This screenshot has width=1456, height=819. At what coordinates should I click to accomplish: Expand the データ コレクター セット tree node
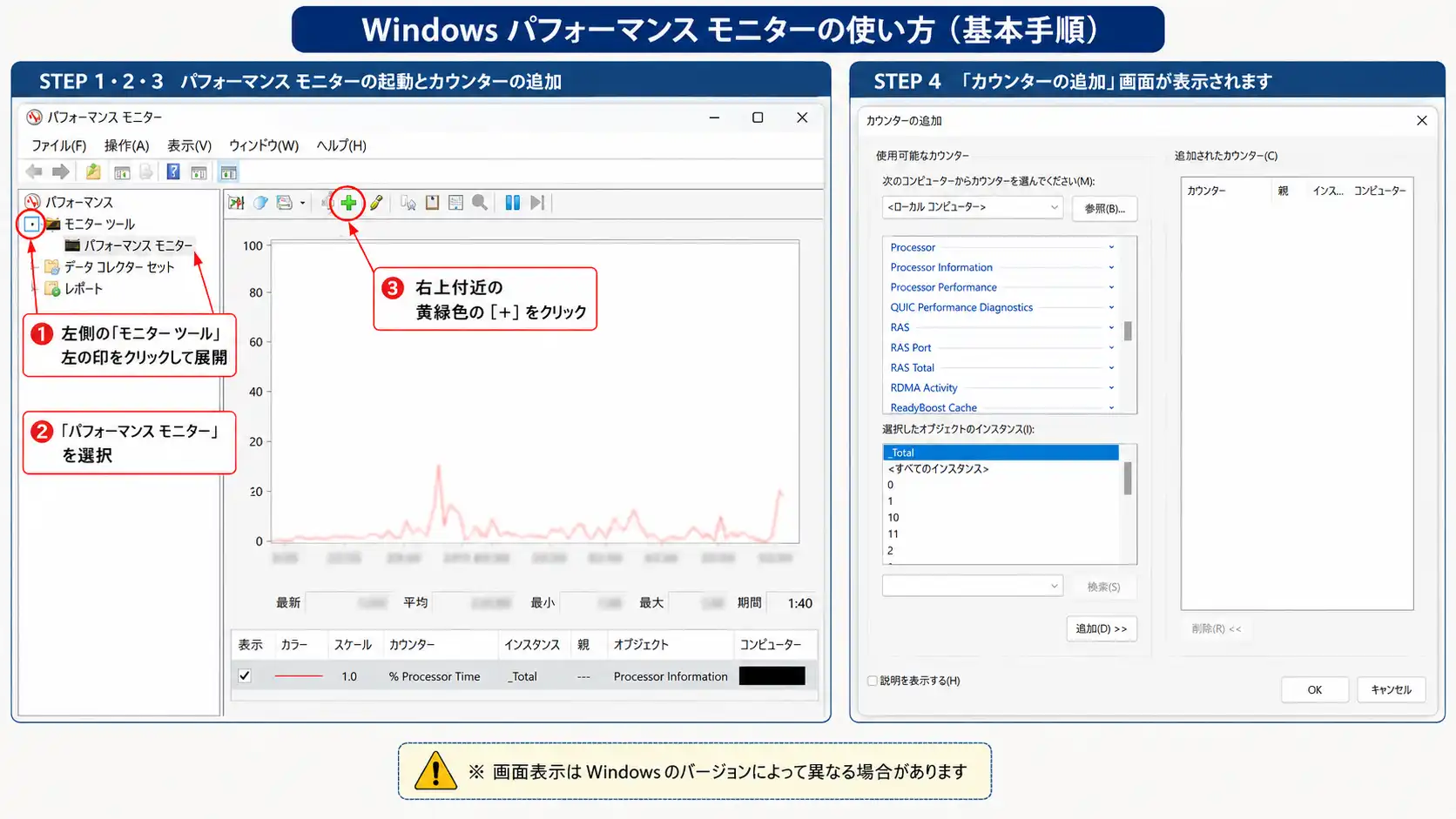35,267
